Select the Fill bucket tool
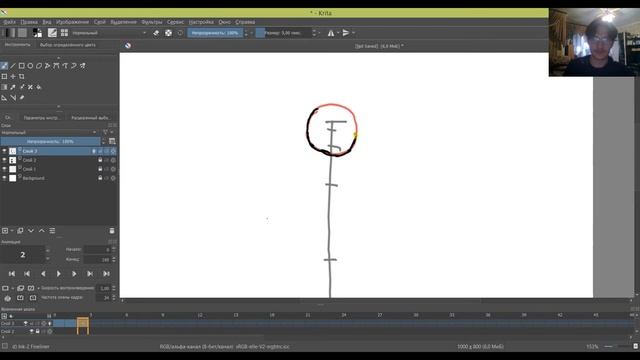The width and height of the screenshot is (640, 360). click(x=39, y=87)
